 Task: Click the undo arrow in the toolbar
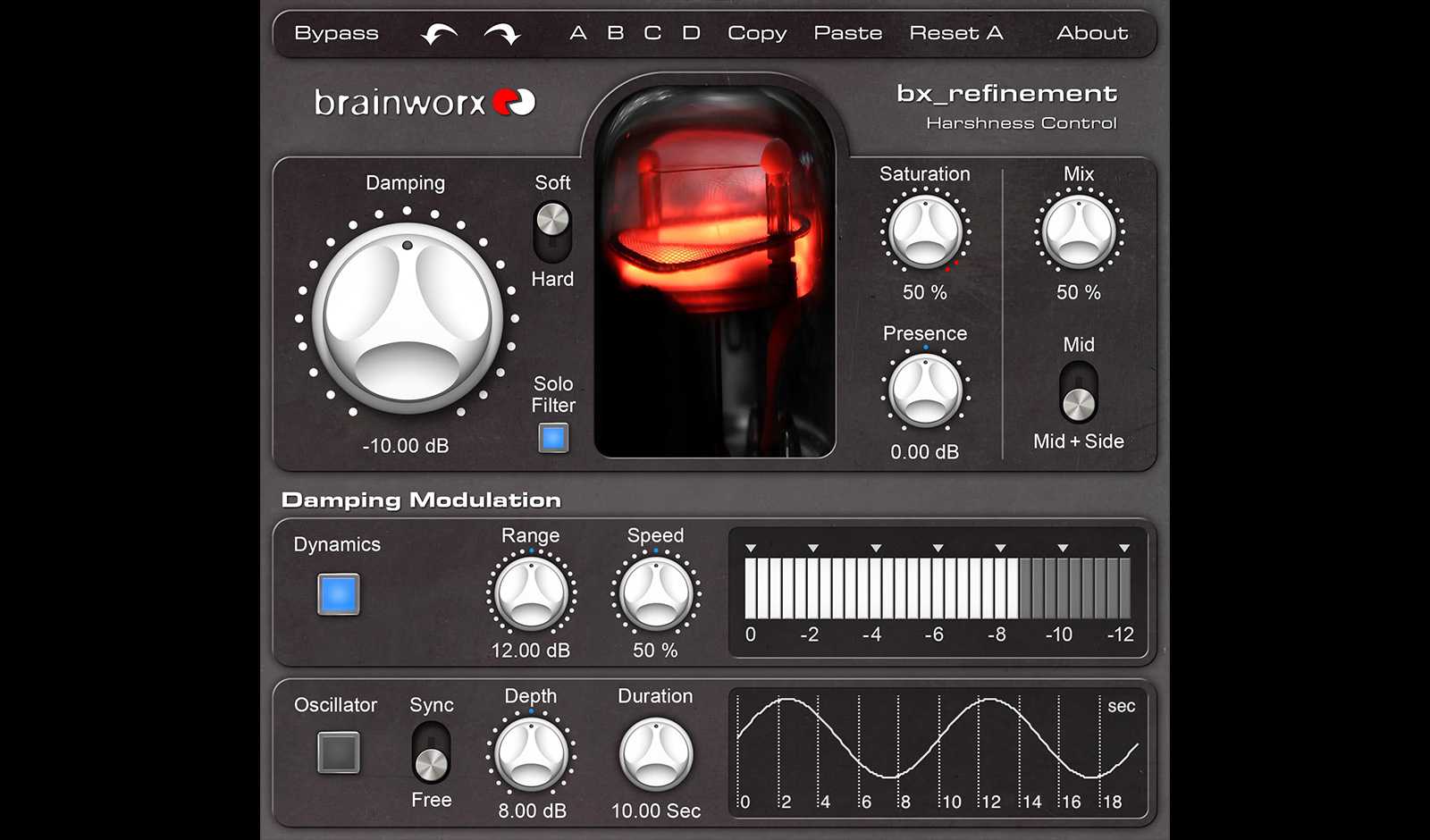click(x=437, y=32)
